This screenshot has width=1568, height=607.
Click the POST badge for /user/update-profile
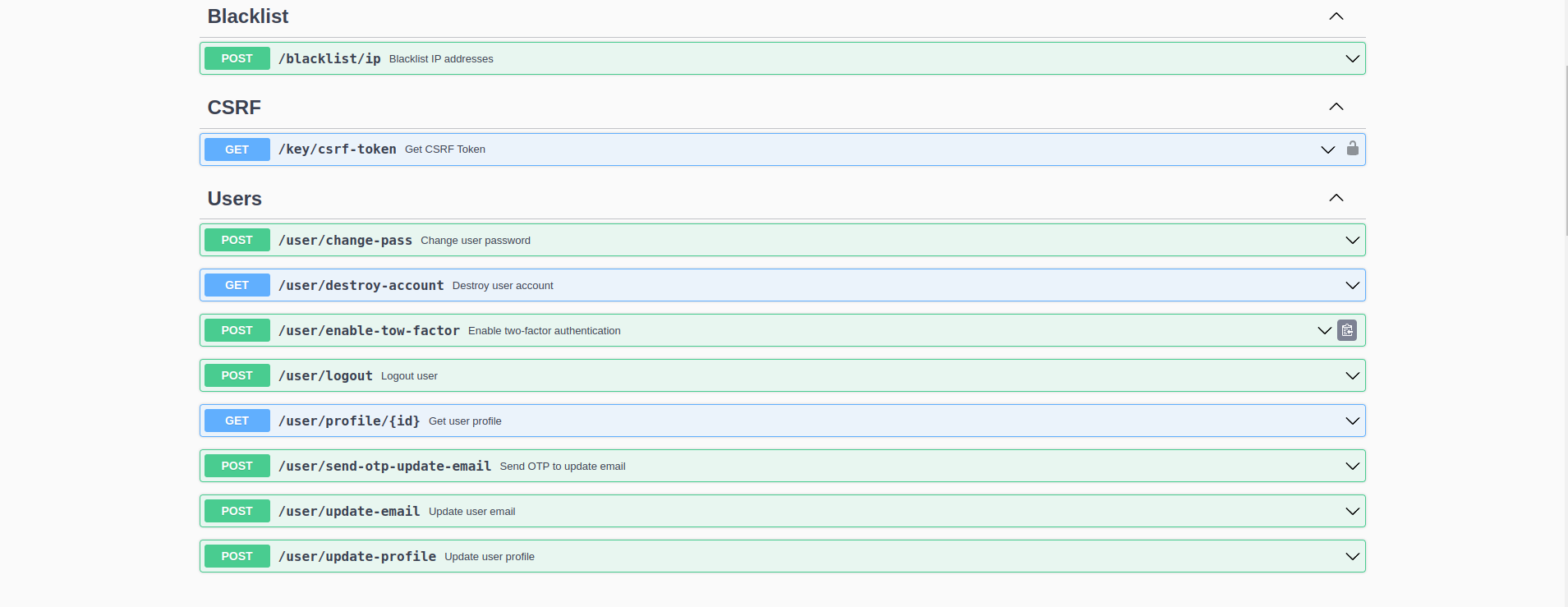click(237, 556)
